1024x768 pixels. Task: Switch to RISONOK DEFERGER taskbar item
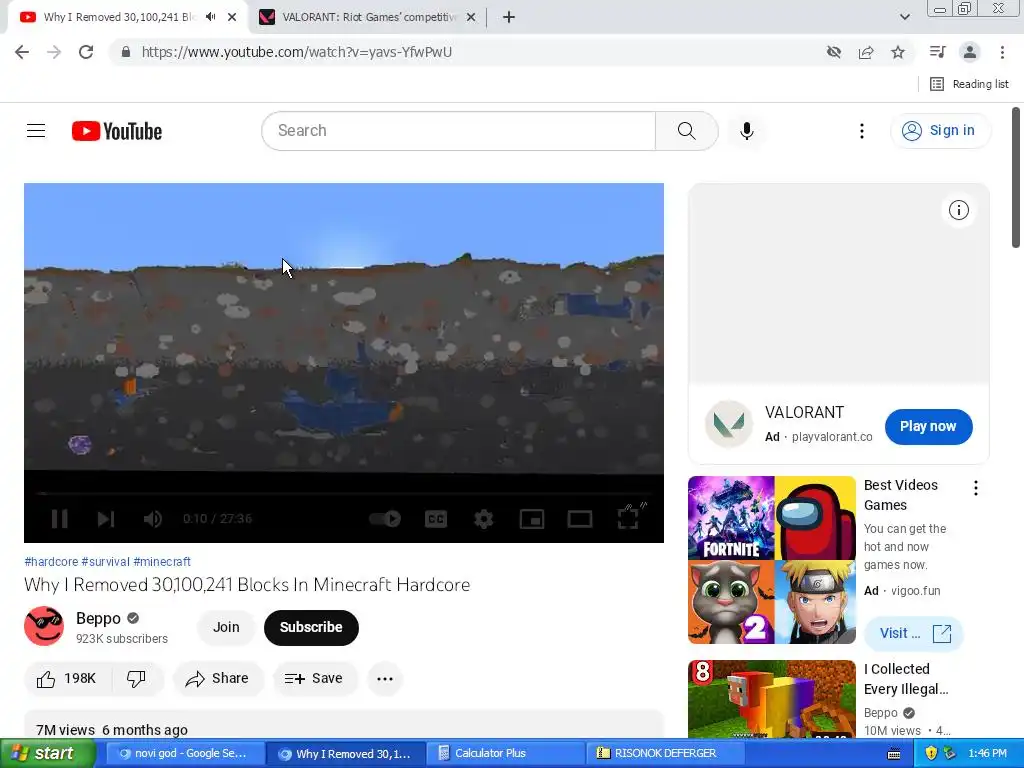point(665,754)
